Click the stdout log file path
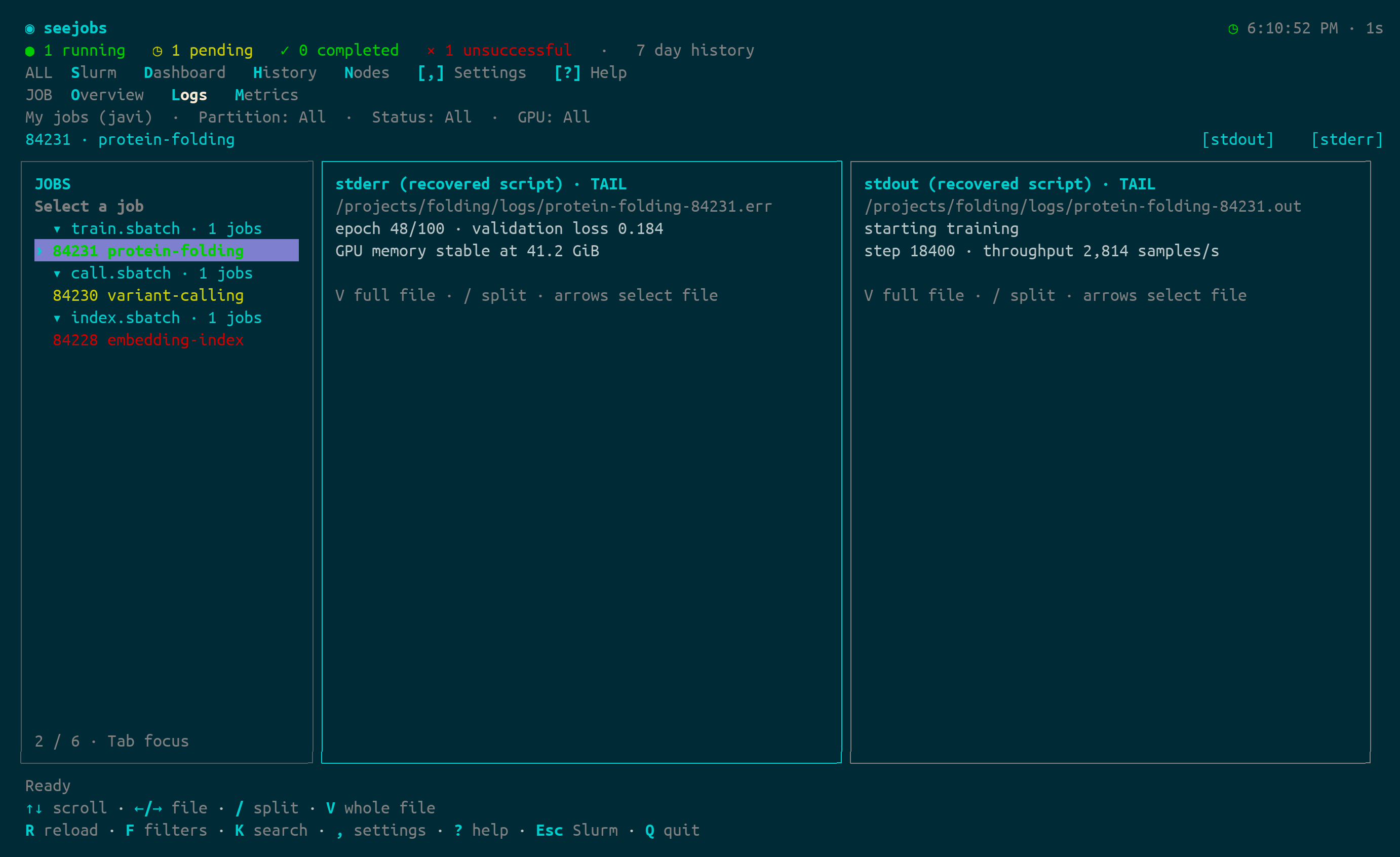The height and width of the screenshot is (857, 1400). tap(1082, 206)
